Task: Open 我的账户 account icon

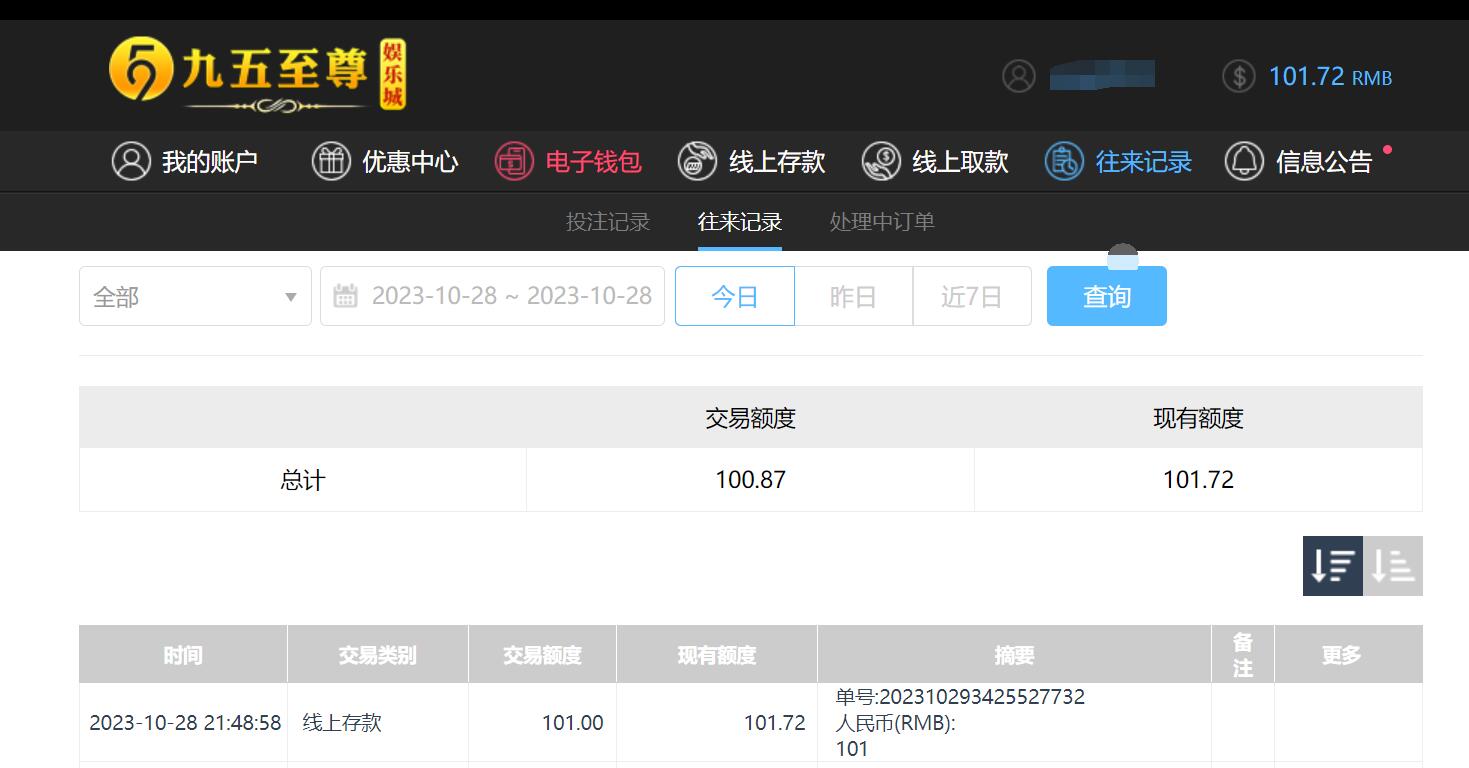Action: (131, 161)
